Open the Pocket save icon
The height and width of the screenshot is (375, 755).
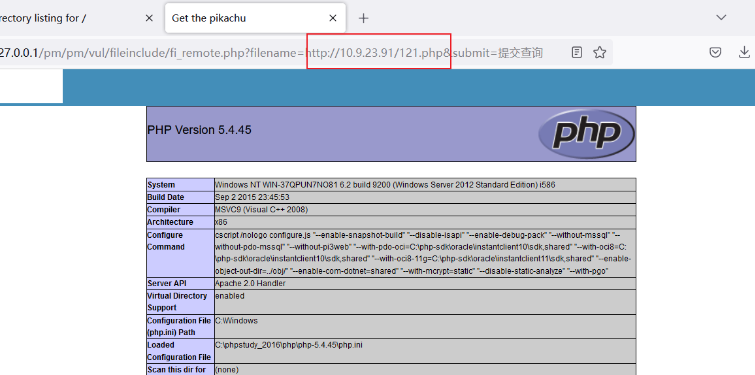coord(716,52)
